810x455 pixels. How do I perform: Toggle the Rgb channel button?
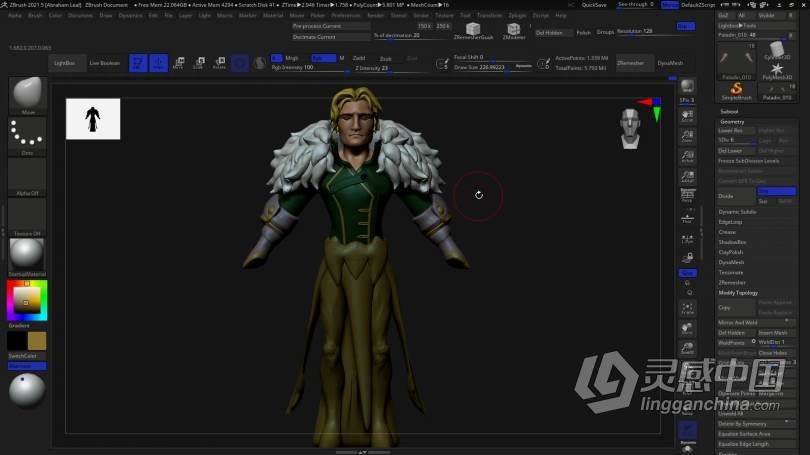(323, 58)
